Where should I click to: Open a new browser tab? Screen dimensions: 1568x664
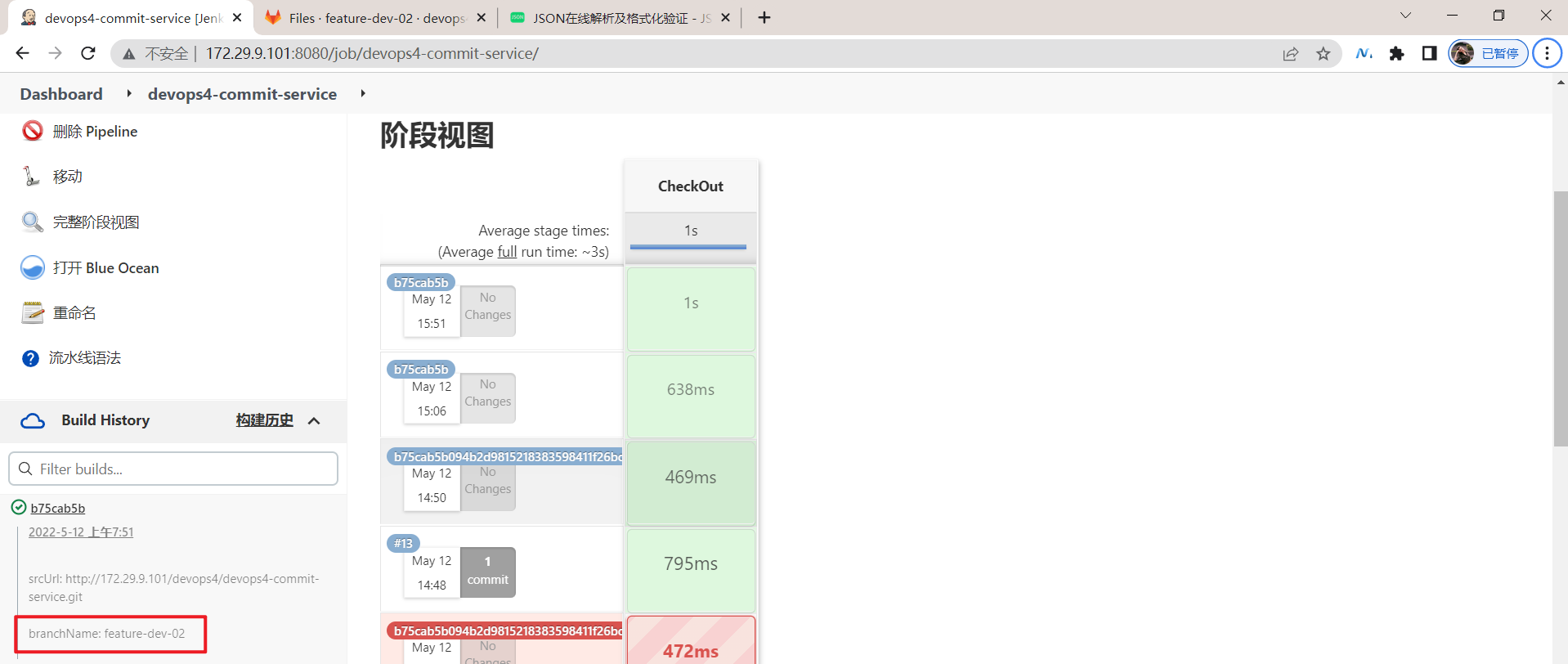(x=764, y=17)
